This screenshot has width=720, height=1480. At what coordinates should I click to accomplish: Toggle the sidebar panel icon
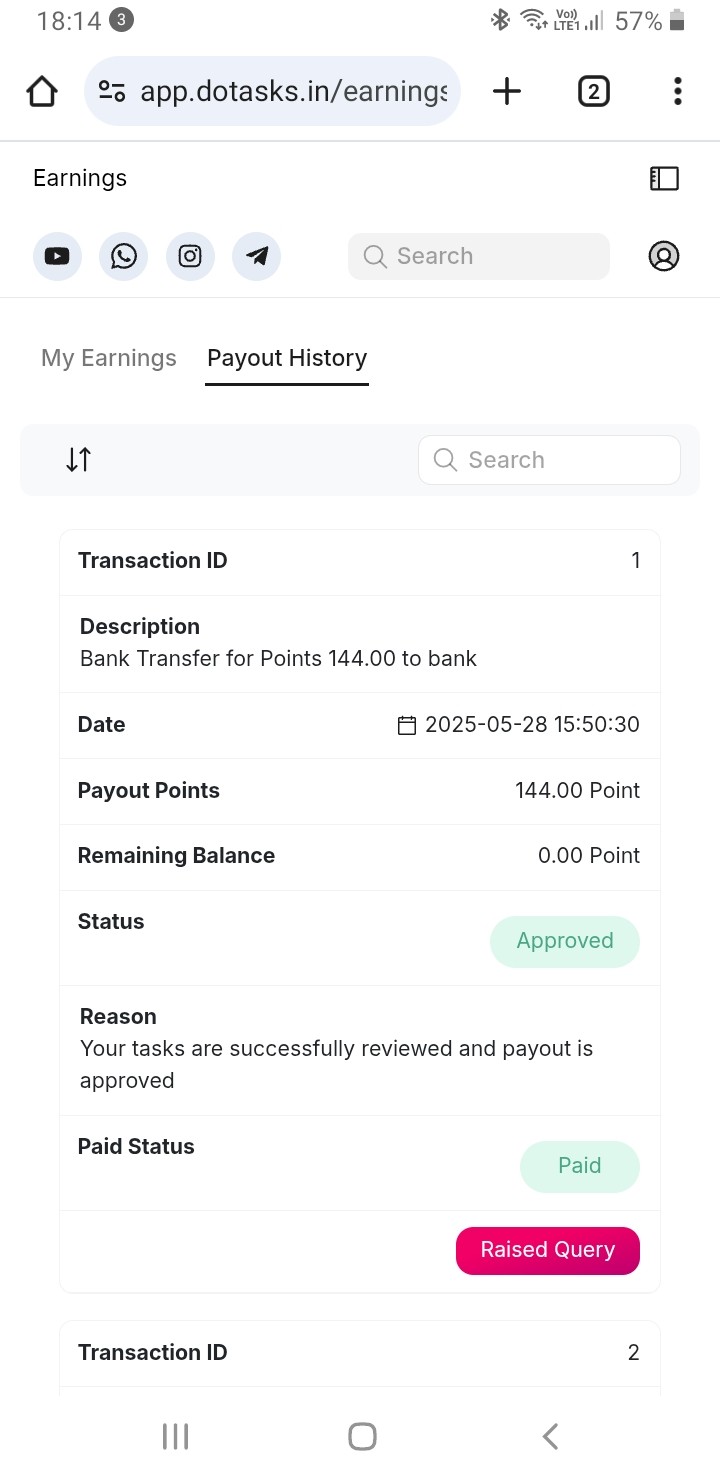tap(664, 178)
